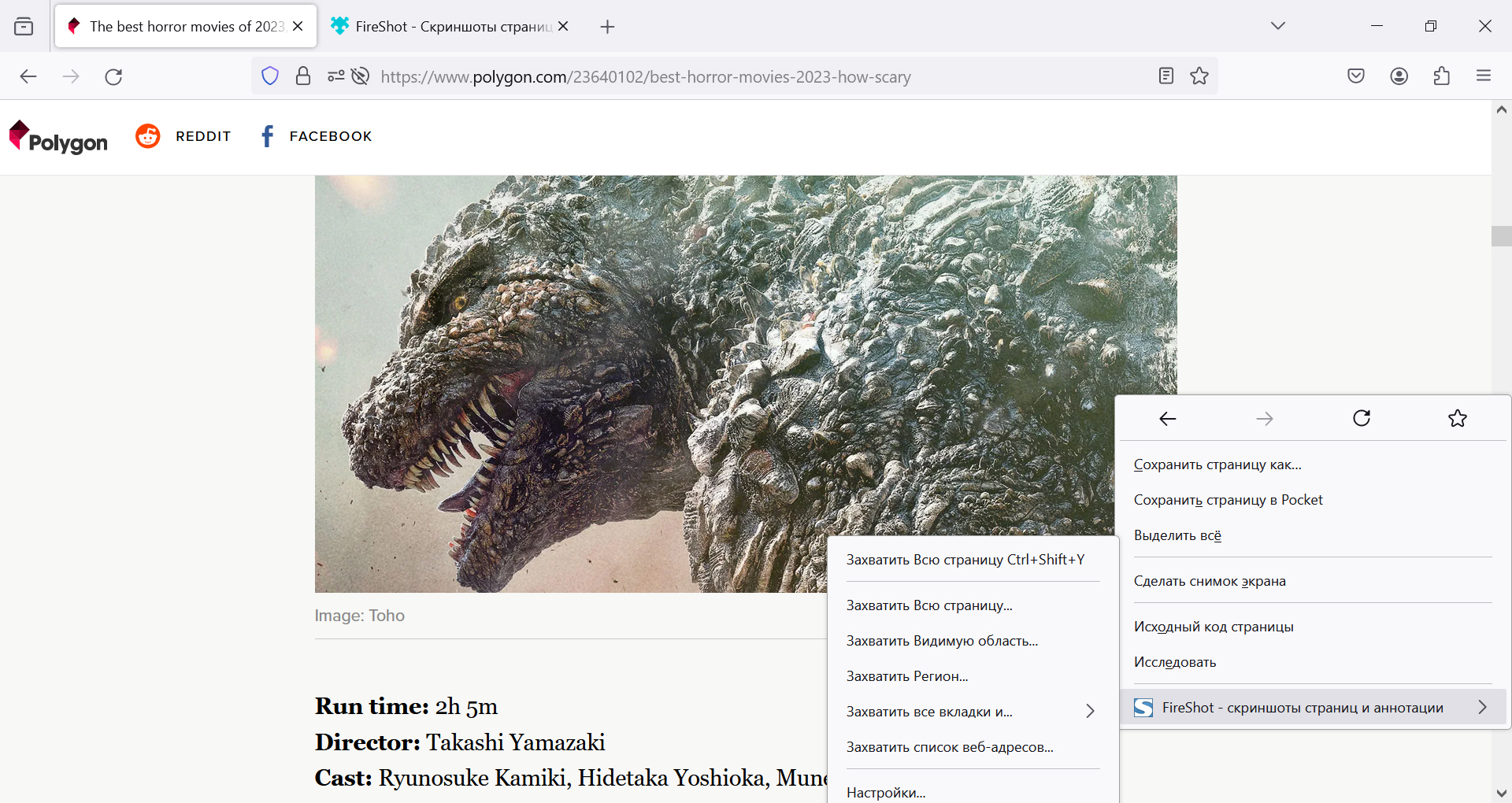1512x803 pixels.
Task: Switch to the horror movies 2023 tab
Action: coord(186,26)
